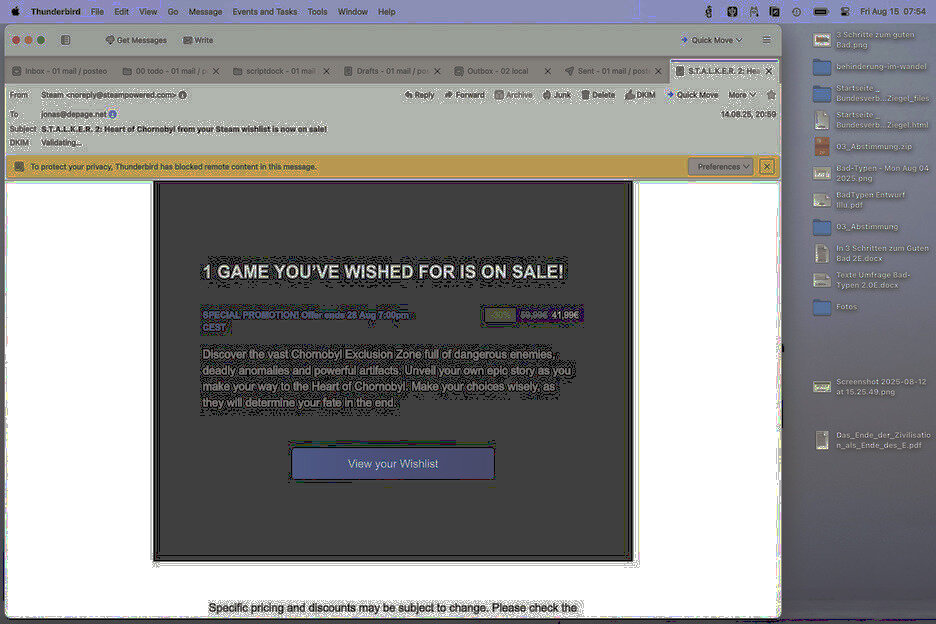Select Screenshot 2025-08-12 at 15.25.49.png file

[x=870, y=387]
